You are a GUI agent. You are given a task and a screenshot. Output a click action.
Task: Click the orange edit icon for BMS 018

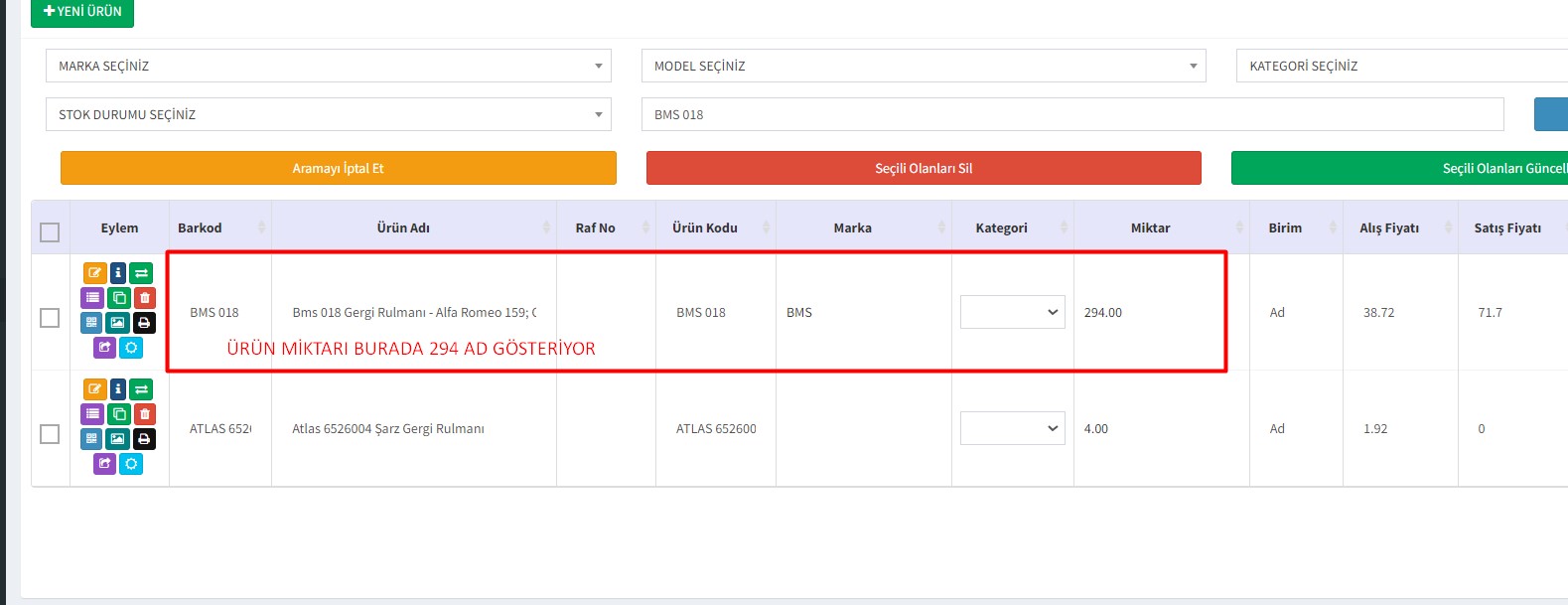(x=94, y=273)
